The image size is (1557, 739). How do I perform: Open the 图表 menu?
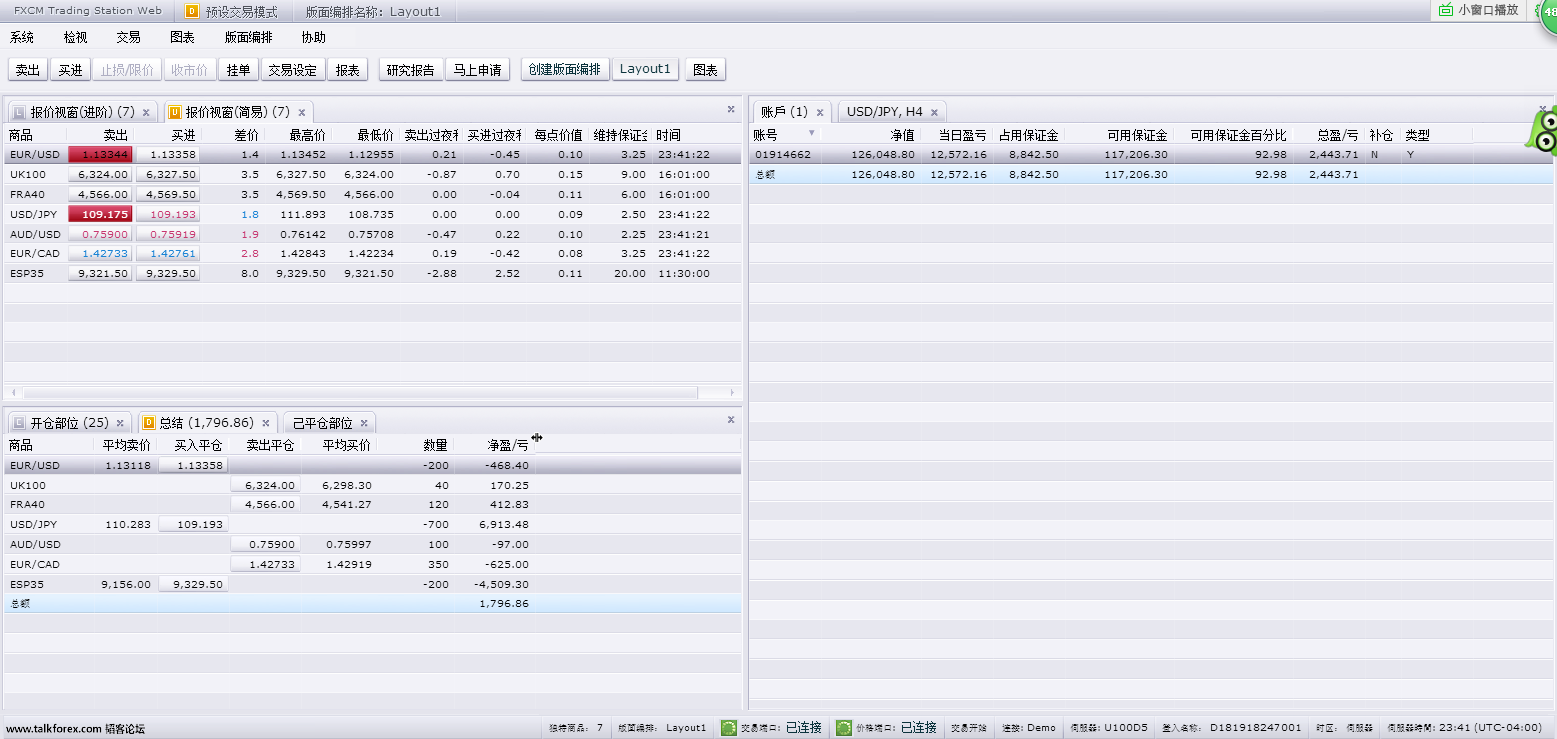[x=182, y=37]
